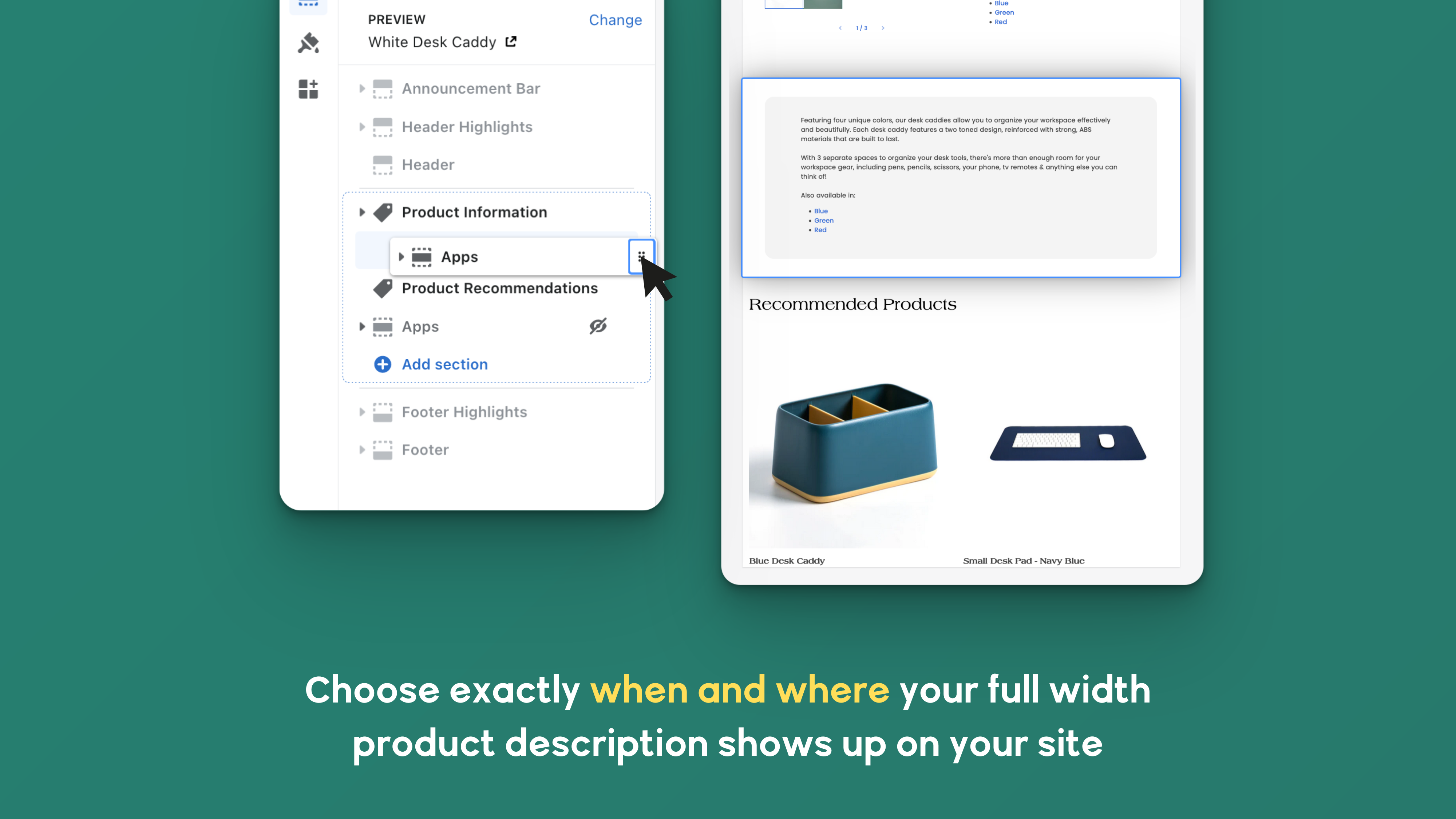This screenshot has width=1456, height=819.
Task: Expand the Announcement Bar section
Action: pos(362,88)
